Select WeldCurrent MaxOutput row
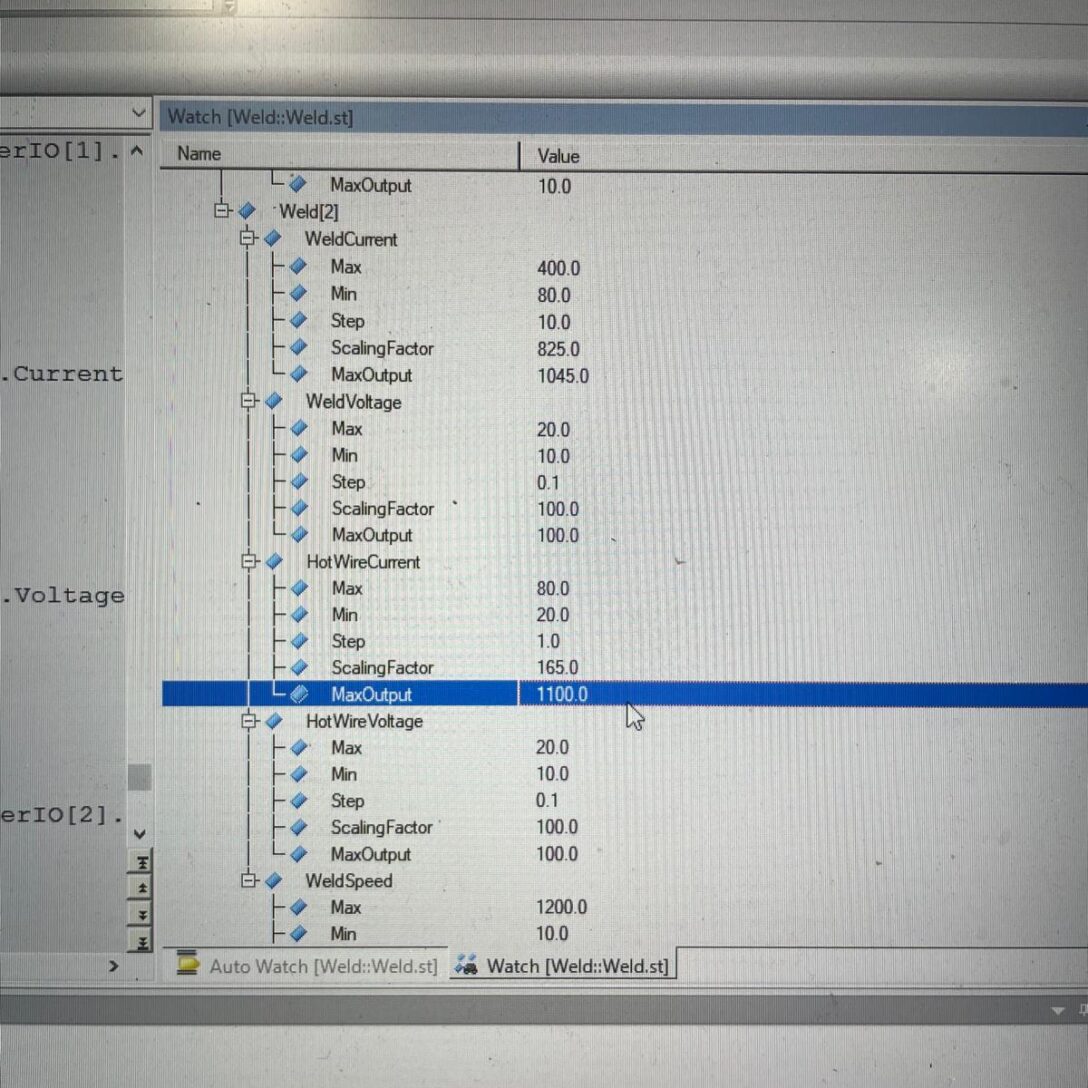1088x1088 pixels. point(624,375)
